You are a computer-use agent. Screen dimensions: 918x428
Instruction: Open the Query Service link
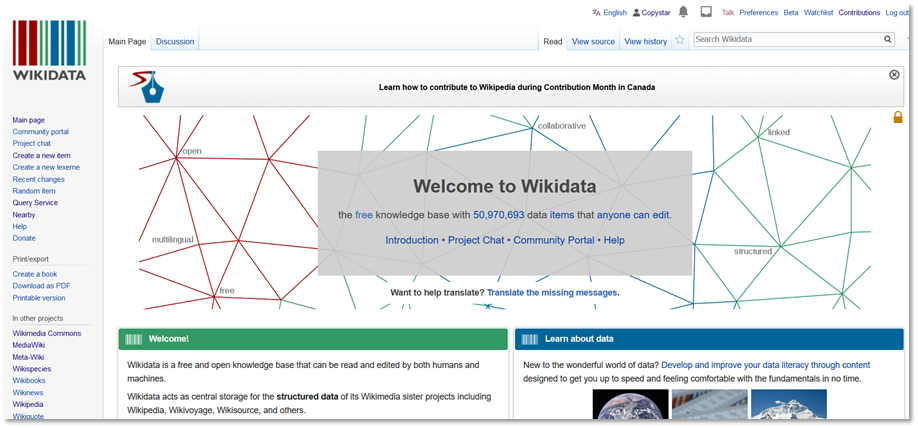tap(35, 203)
